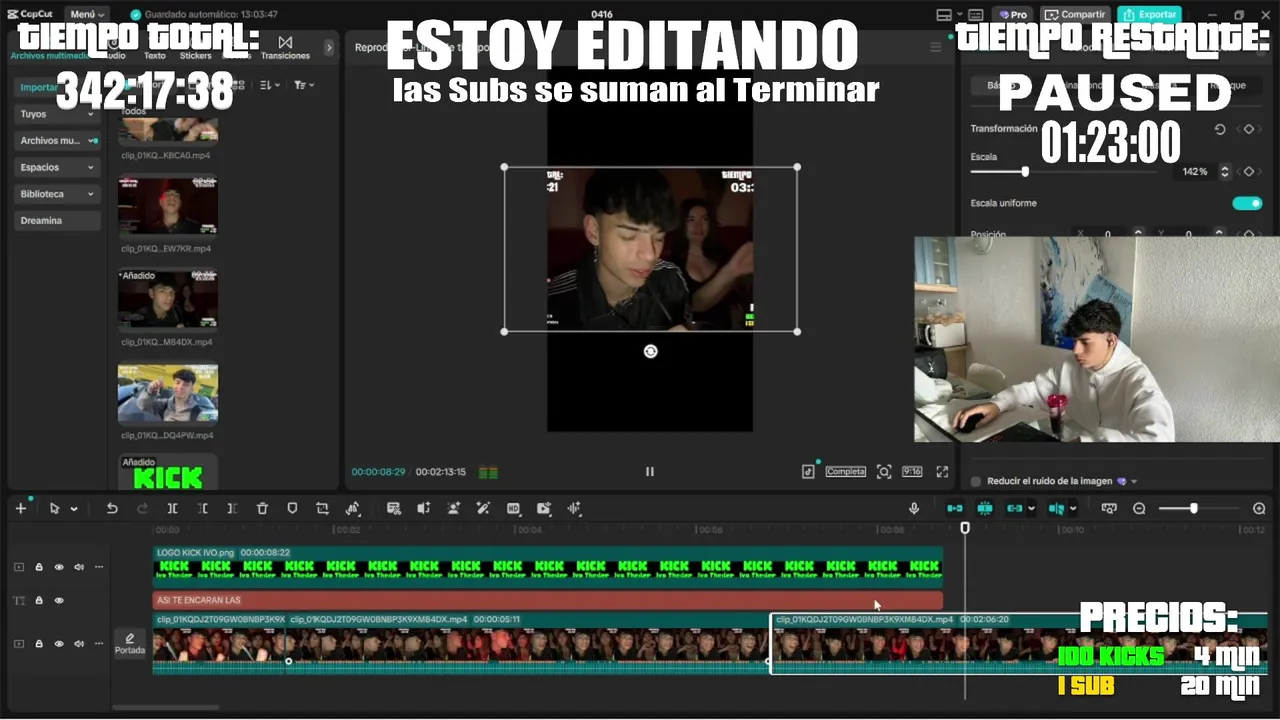Click the Portada cover button

pyautogui.click(x=129, y=644)
